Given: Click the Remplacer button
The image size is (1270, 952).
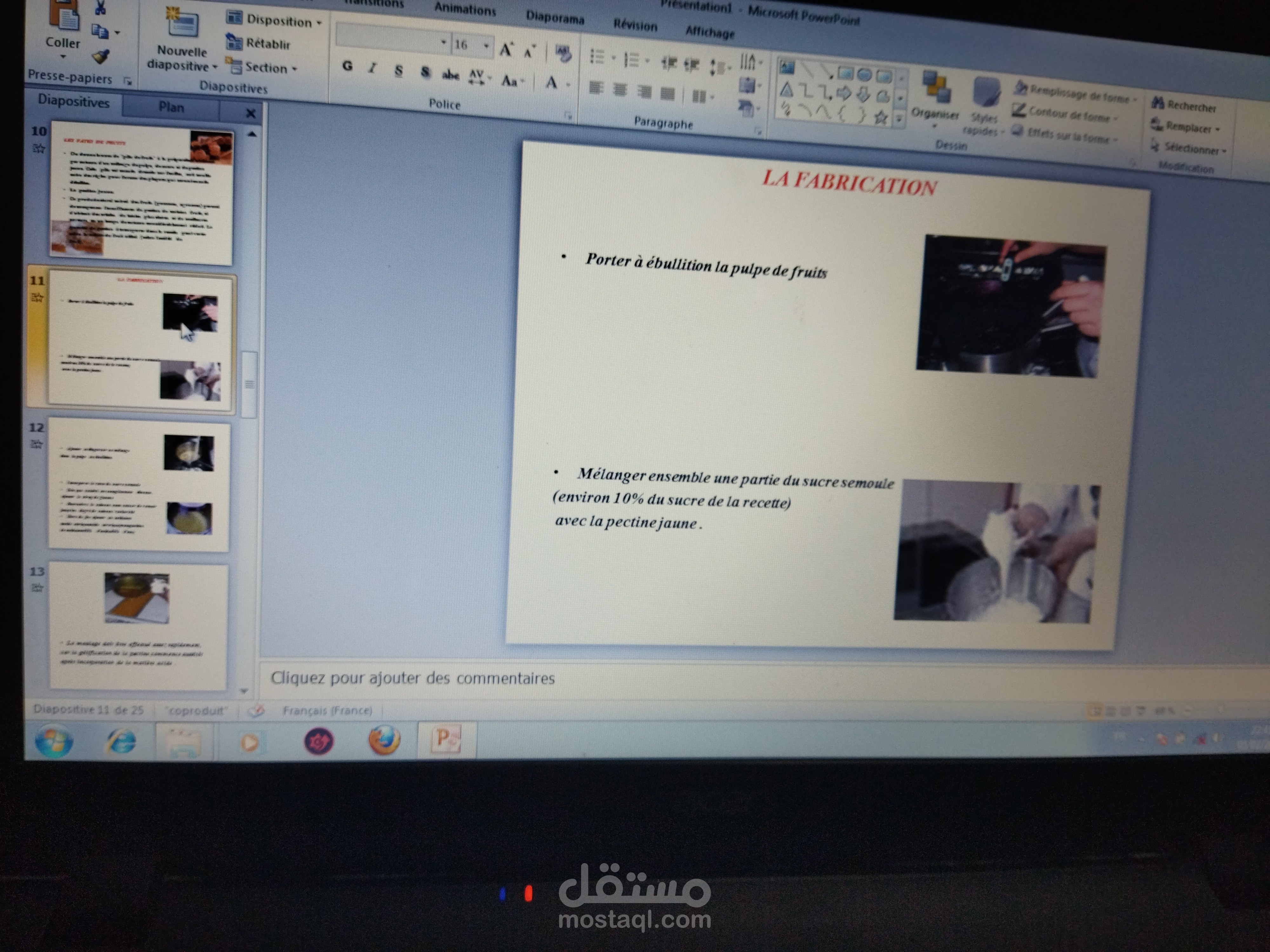Looking at the screenshot, I should click(1185, 126).
